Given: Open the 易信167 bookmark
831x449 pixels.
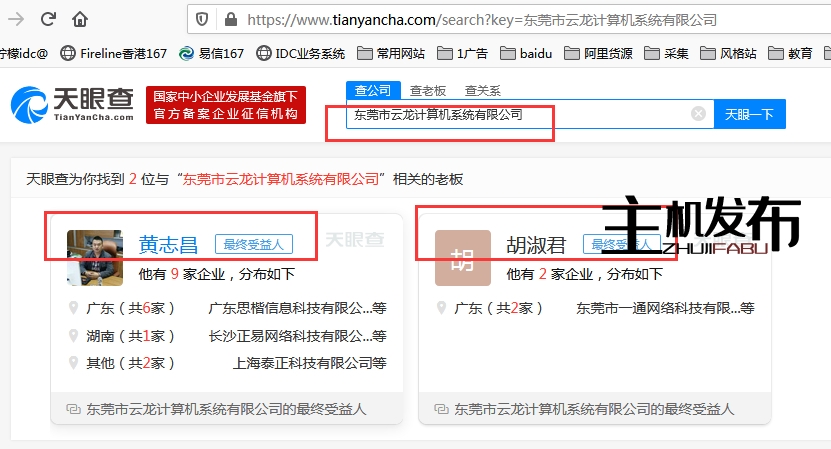Looking at the screenshot, I should [x=213, y=53].
